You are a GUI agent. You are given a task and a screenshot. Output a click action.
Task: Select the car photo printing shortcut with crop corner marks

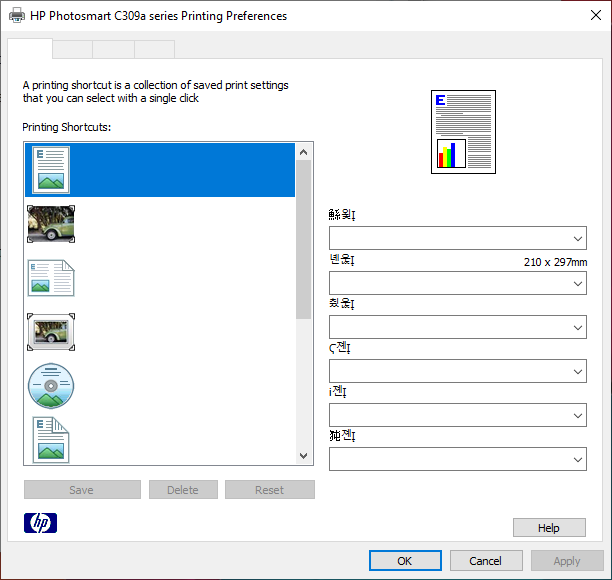[x=51, y=224]
